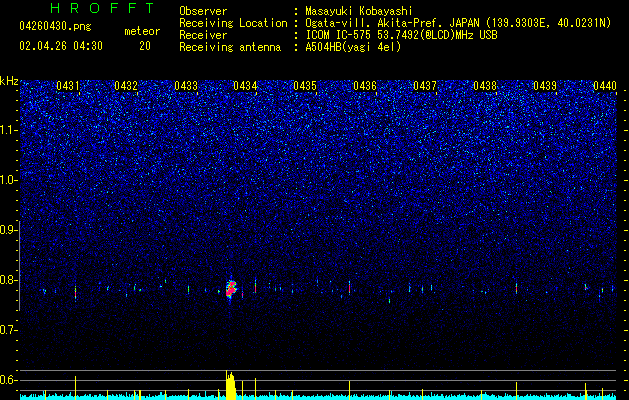Image resolution: width=629 pixels, height=400 pixels.
Task: Click the 0436 time marker
Action: [x=365, y=86]
